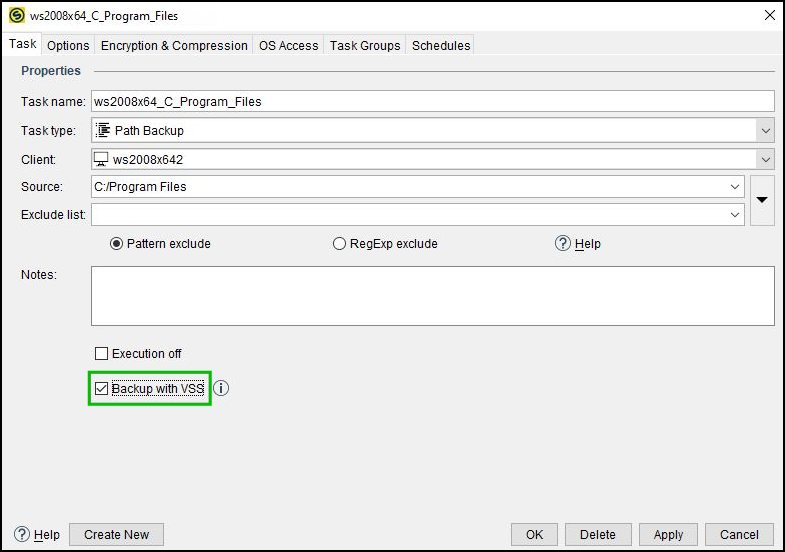Image resolution: width=785 pixels, height=552 pixels.
Task: Select the RegExp exclude radio button
Action: 339,244
